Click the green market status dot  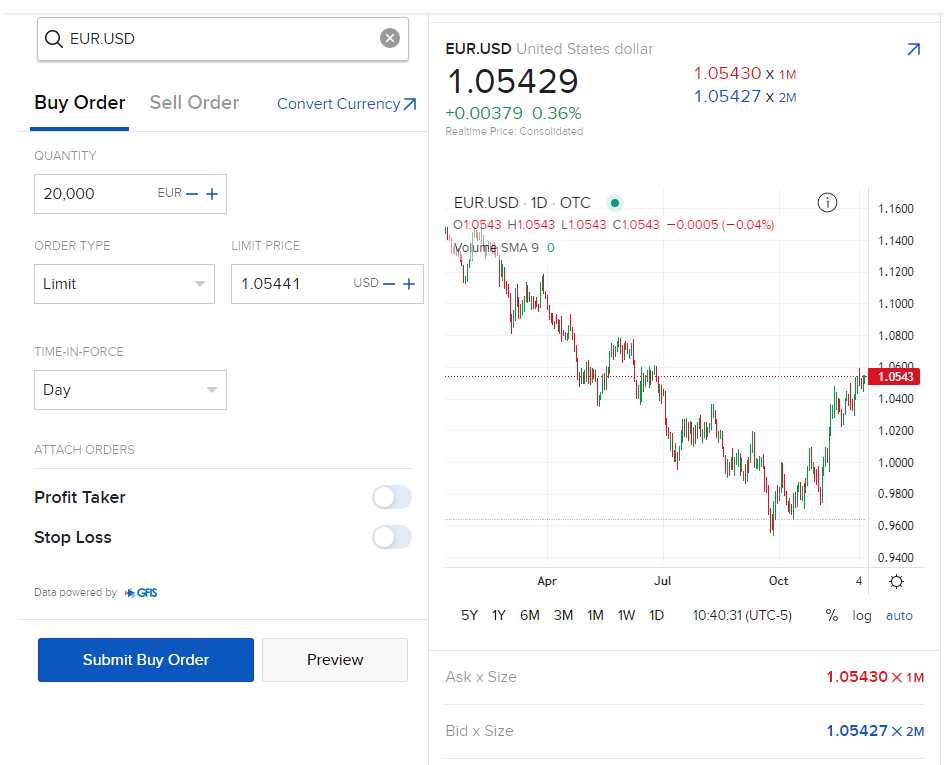point(615,203)
